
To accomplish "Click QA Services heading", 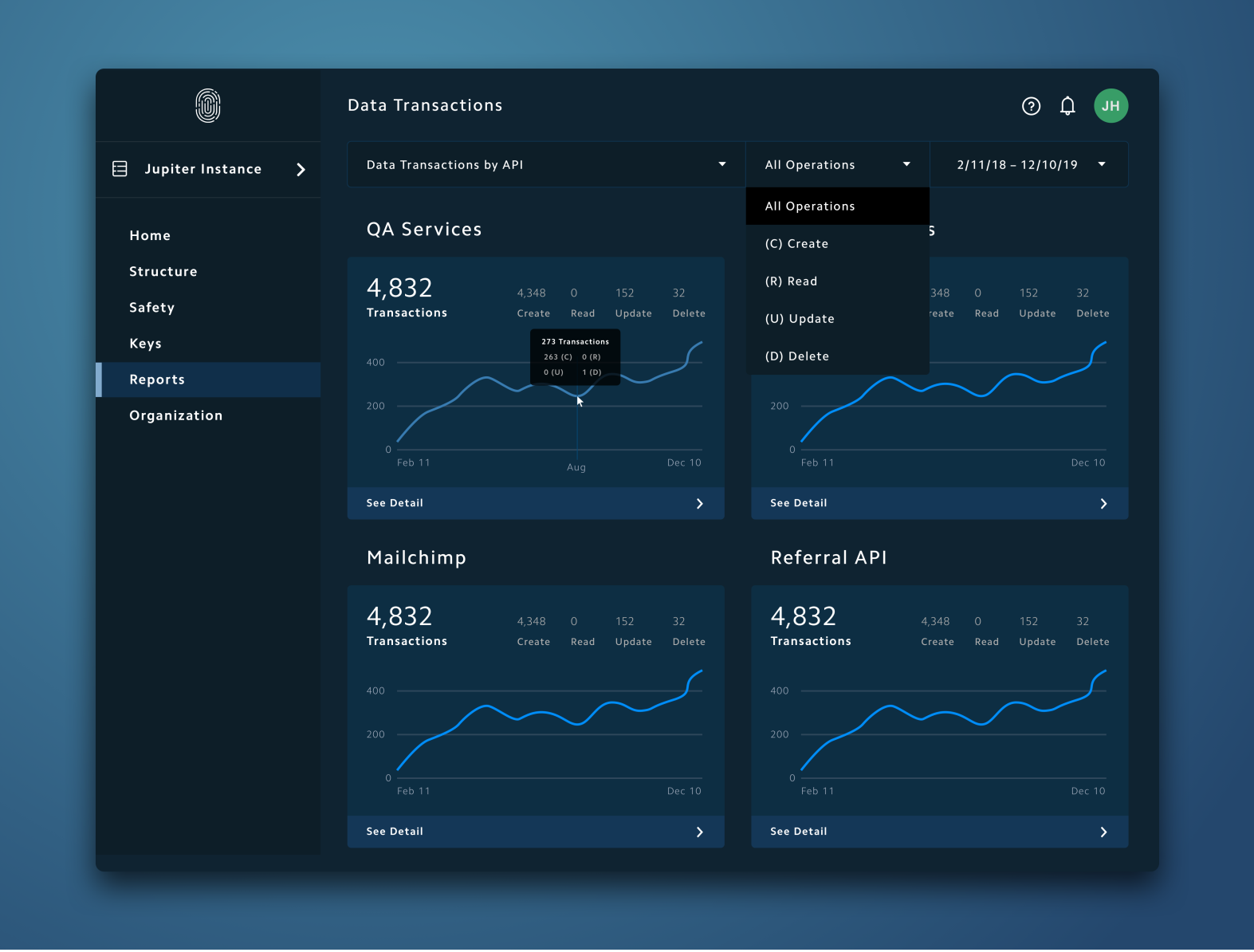I will [x=424, y=230].
